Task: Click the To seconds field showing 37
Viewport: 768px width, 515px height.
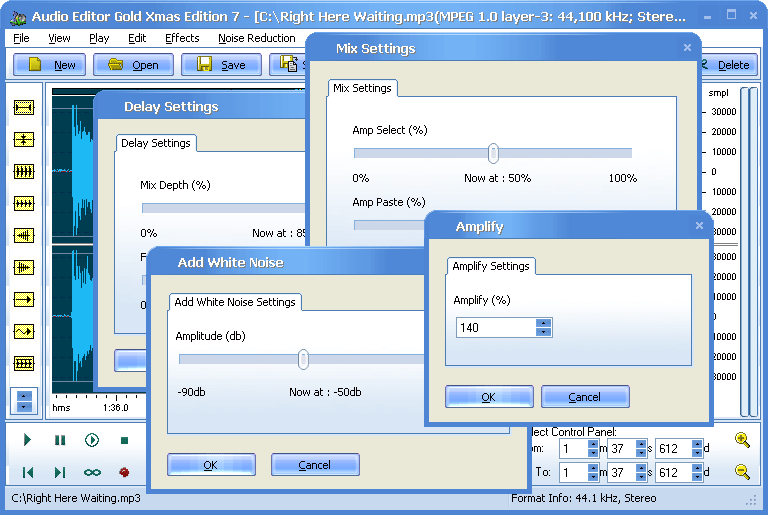Action: coord(621,472)
